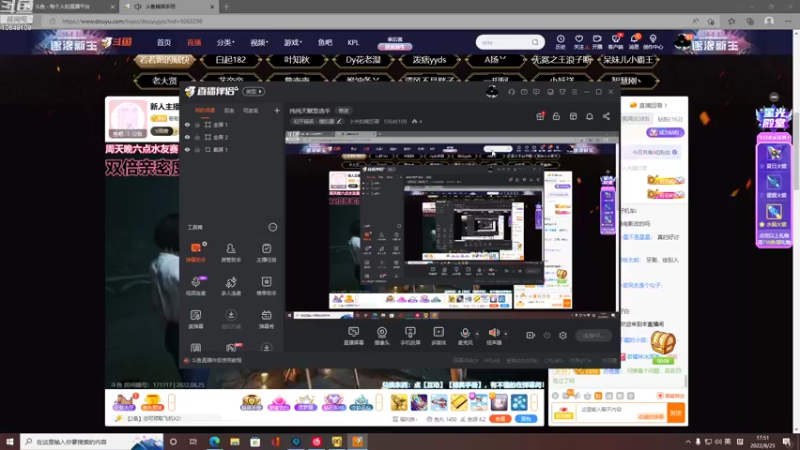Open a new browser tab
The width and height of the screenshot is (800, 450).
[x=226, y=7]
